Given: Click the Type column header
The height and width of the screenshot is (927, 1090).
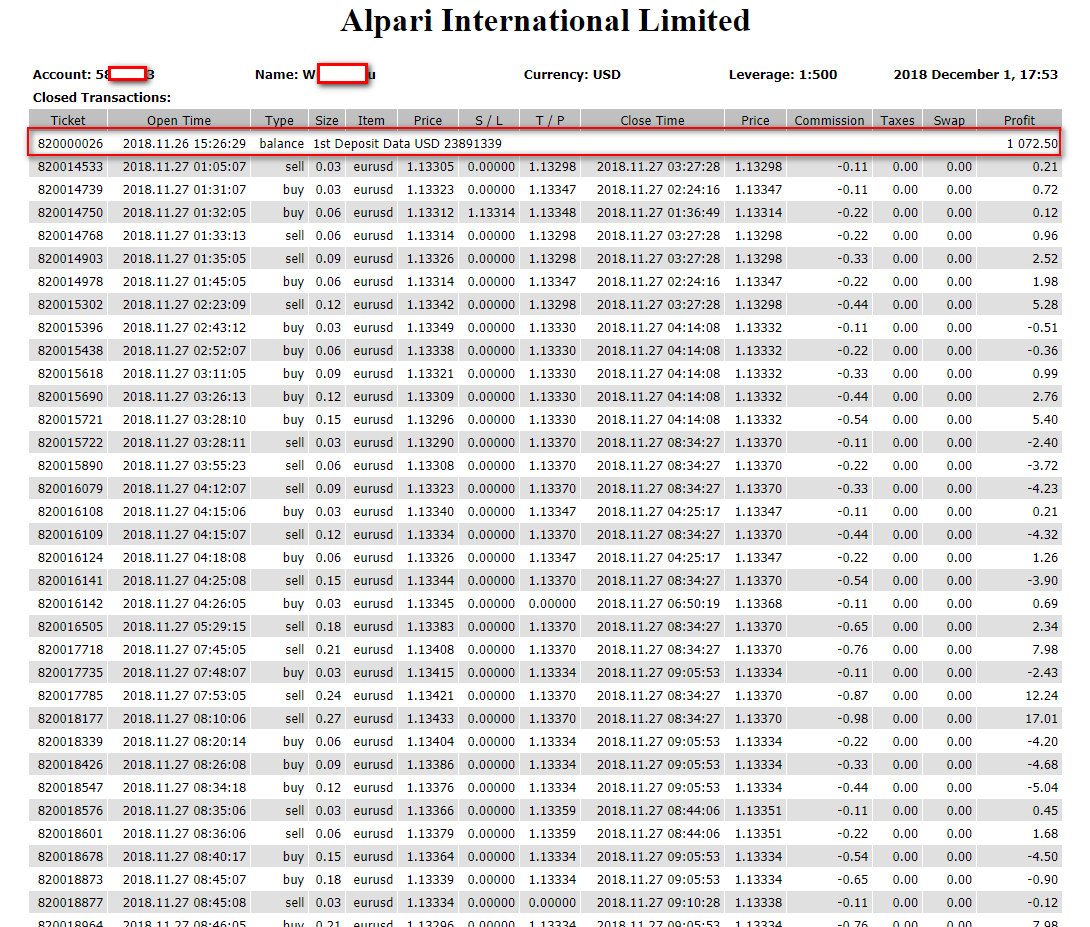Looking at the screenshot, I should (279, 120).
